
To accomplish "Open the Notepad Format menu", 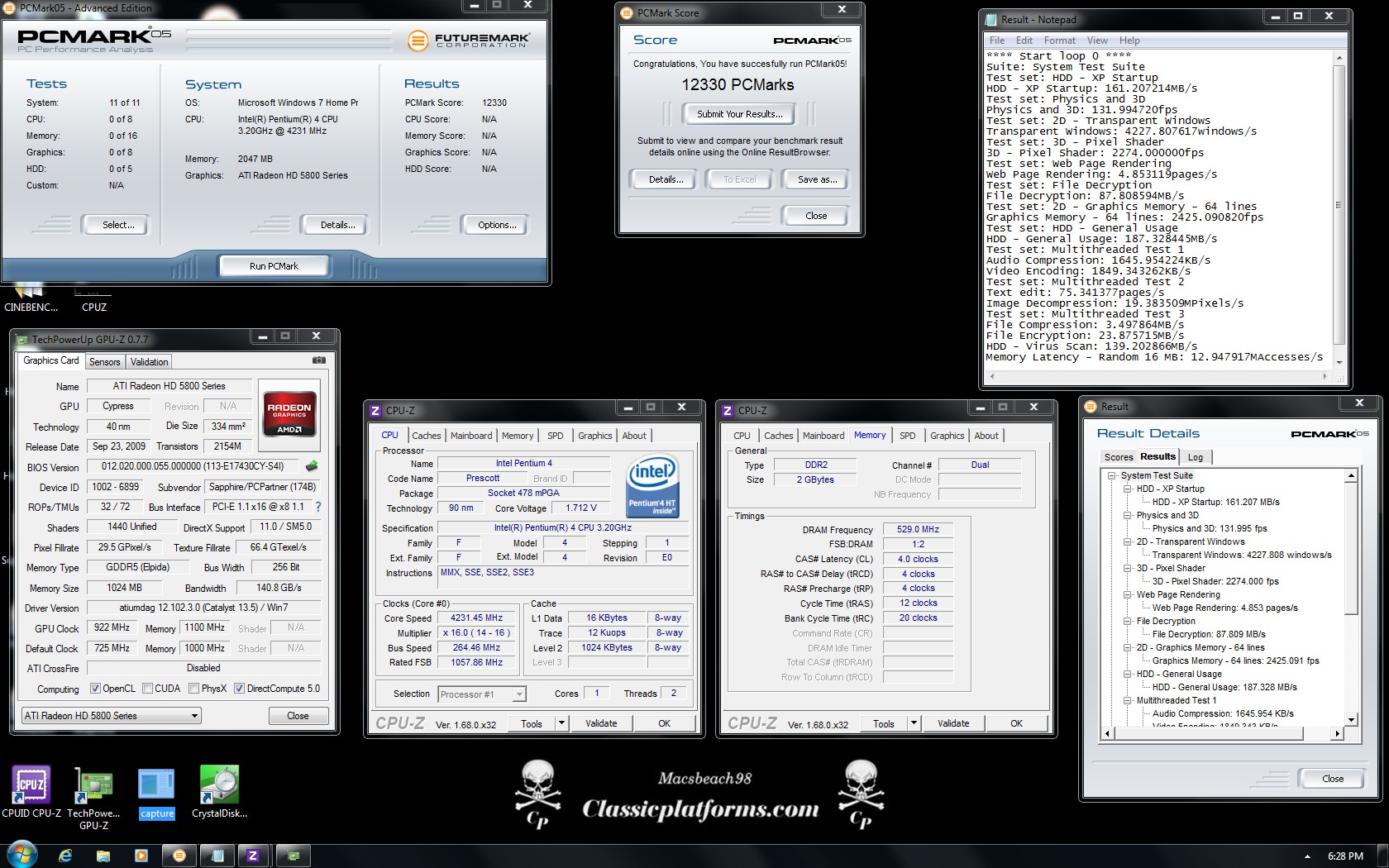I will [x=1059, y=41].
